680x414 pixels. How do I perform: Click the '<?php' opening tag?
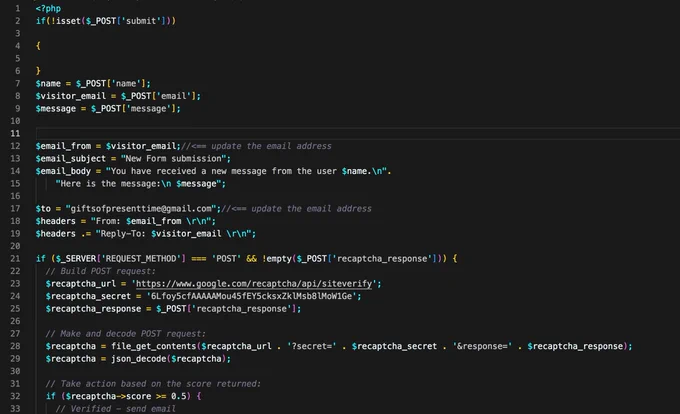tap(48, 8)
